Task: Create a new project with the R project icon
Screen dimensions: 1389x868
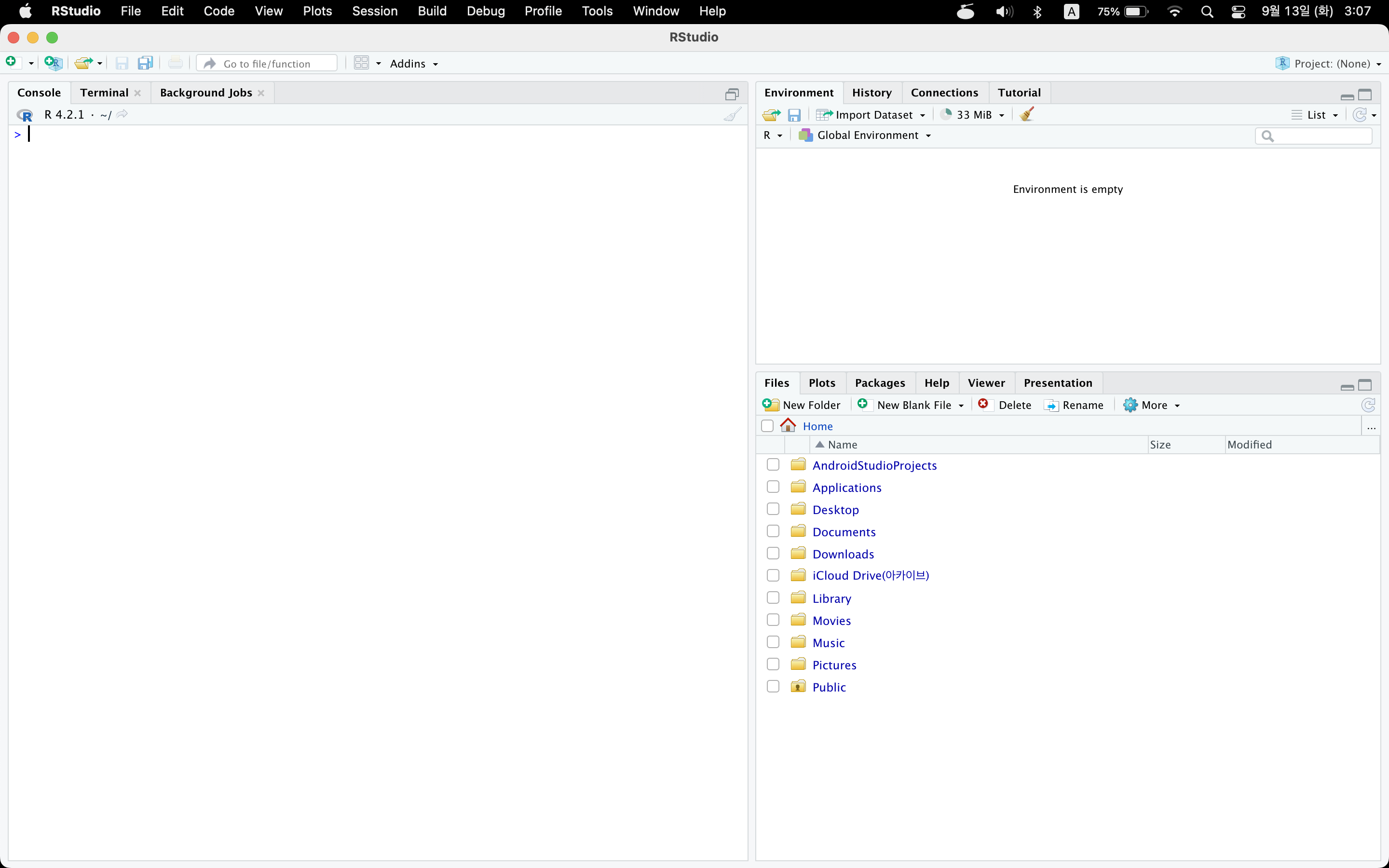Action: tap(54, 63)
